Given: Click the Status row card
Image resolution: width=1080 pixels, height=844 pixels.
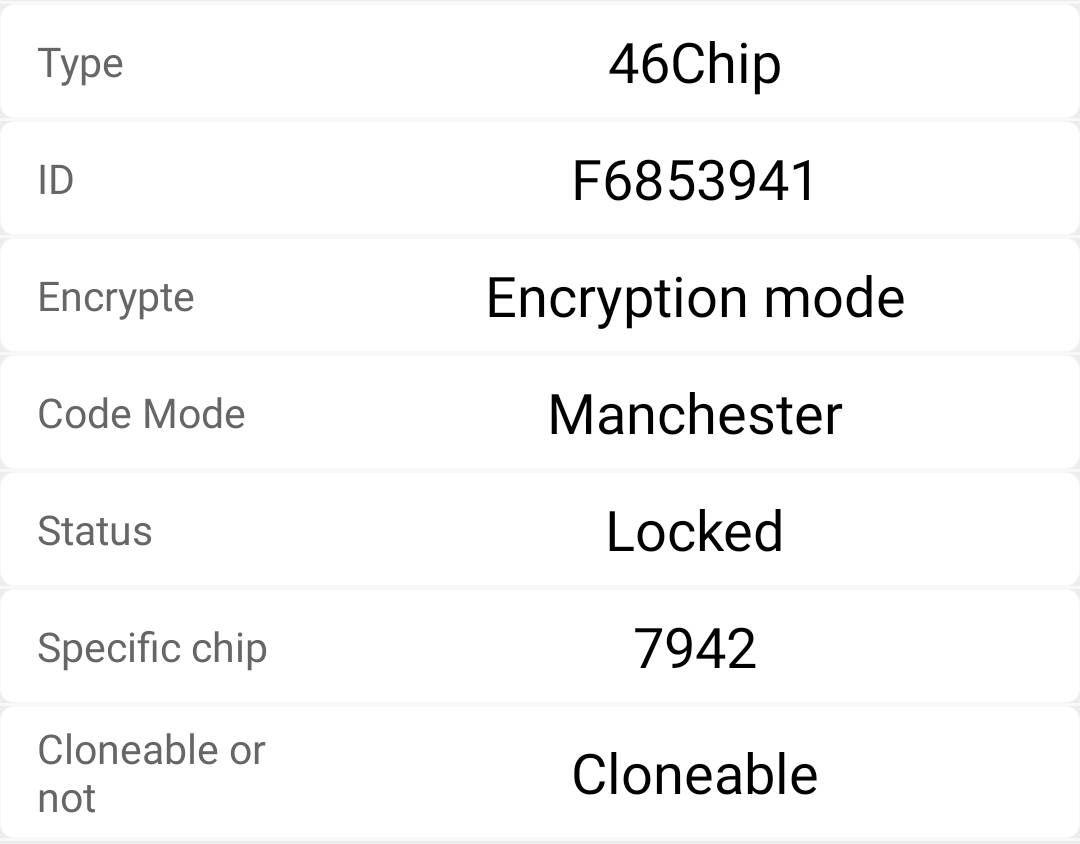Looking at the screenshot, I should tap(540, 530).
